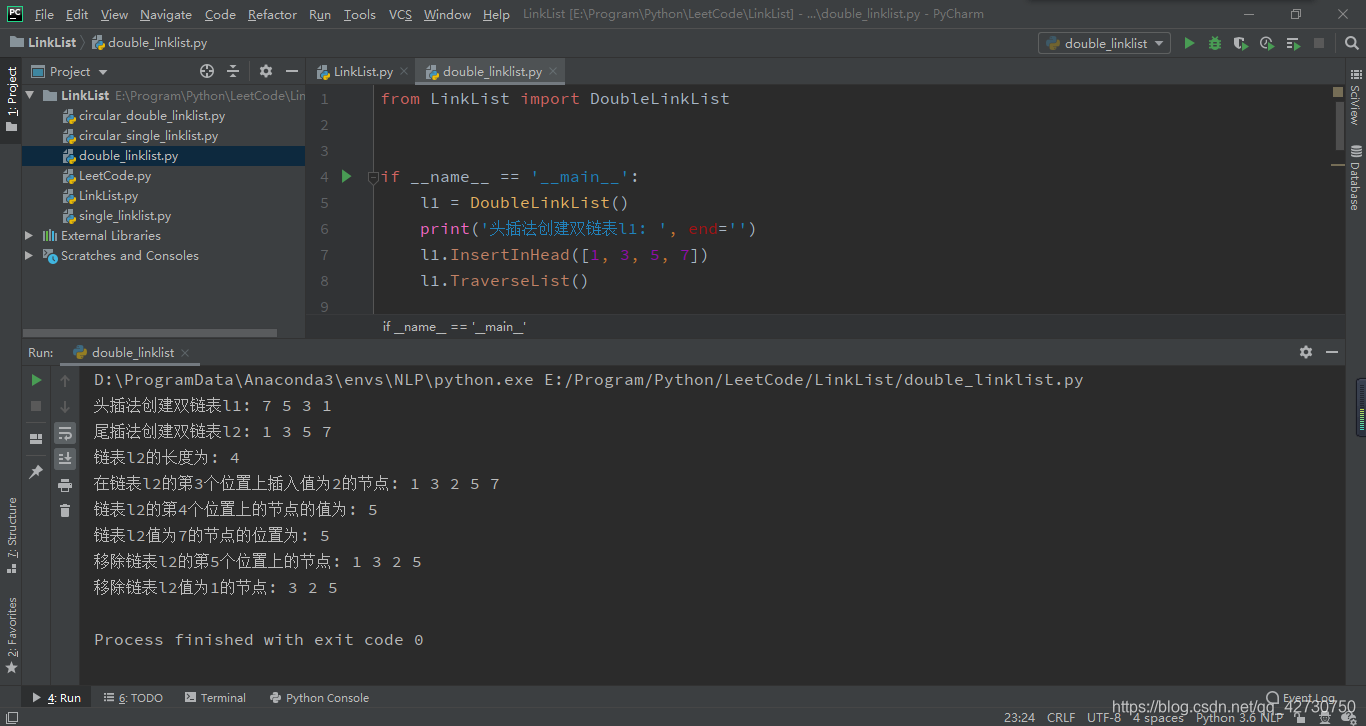
Task: Toggle the Favorites tool window side tab
Action: 11,634
